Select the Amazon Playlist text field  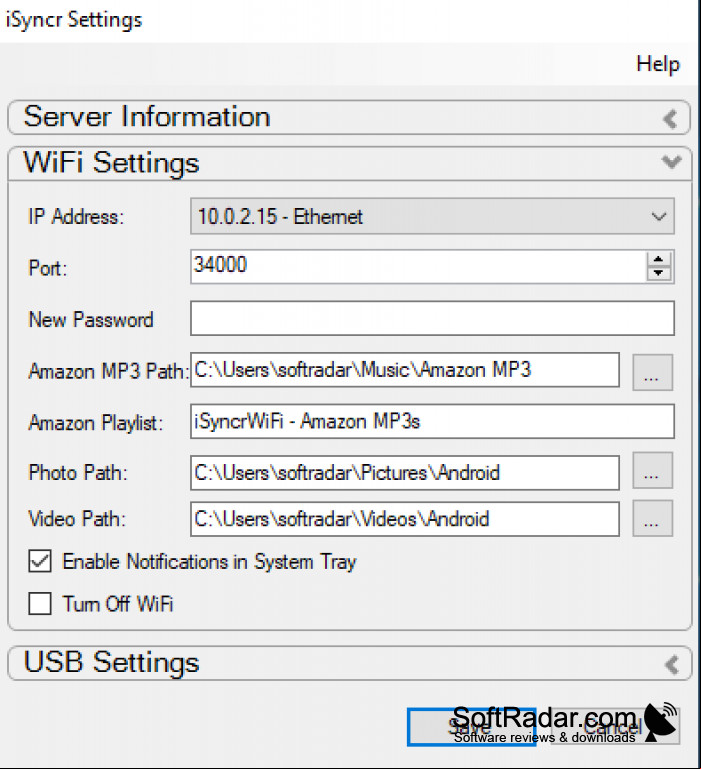[432, 421]
